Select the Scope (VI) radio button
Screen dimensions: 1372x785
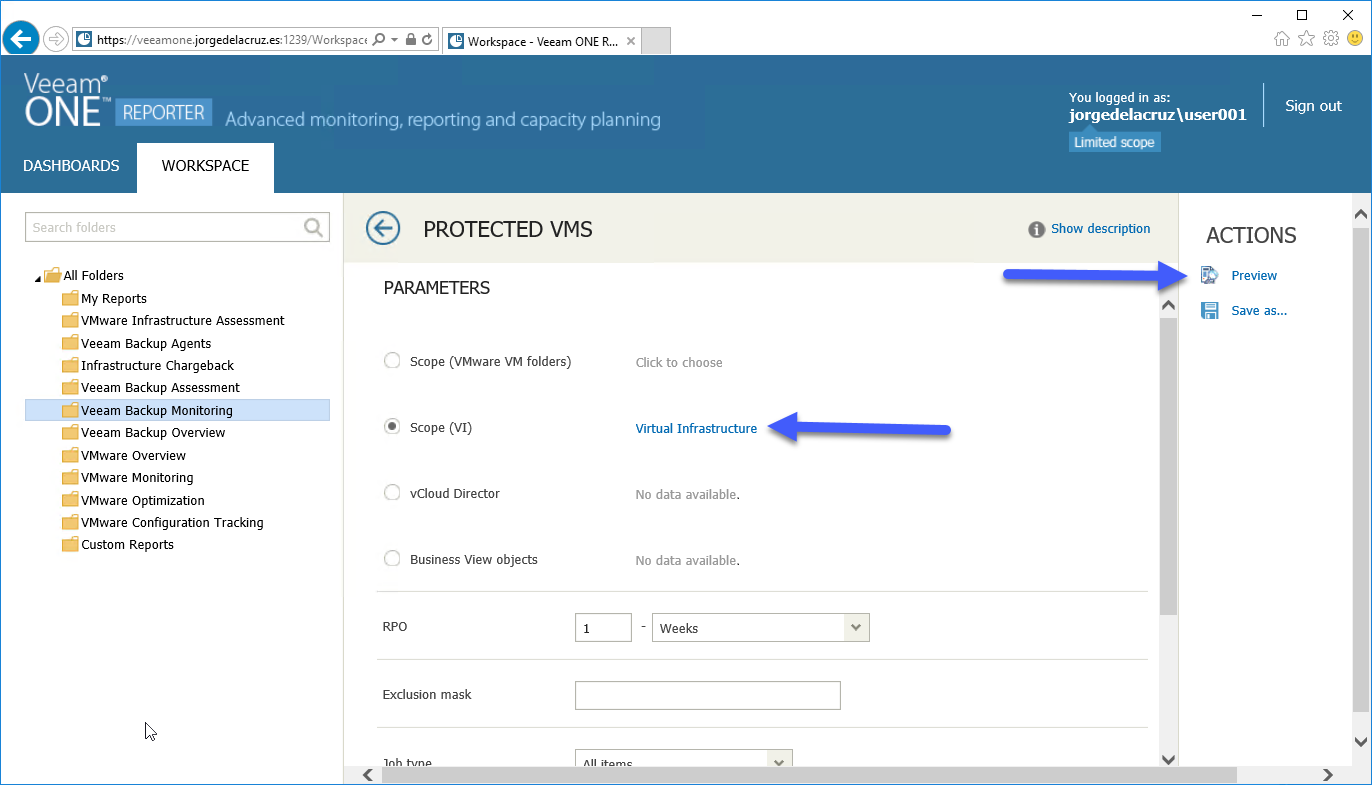click(x=393, y=427)
